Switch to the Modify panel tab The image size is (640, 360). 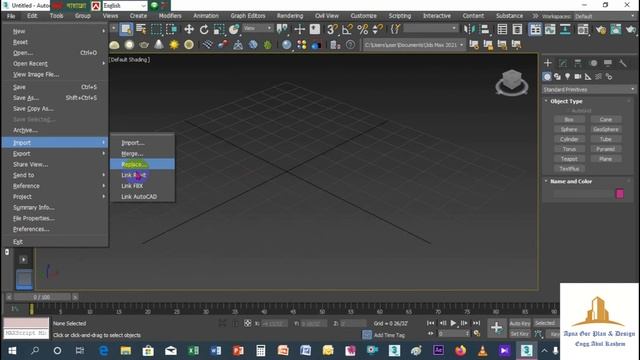(563, 63)
